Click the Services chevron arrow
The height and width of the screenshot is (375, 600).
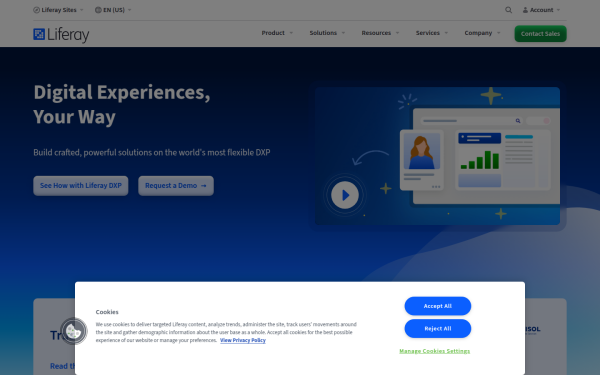click(446, 33)
